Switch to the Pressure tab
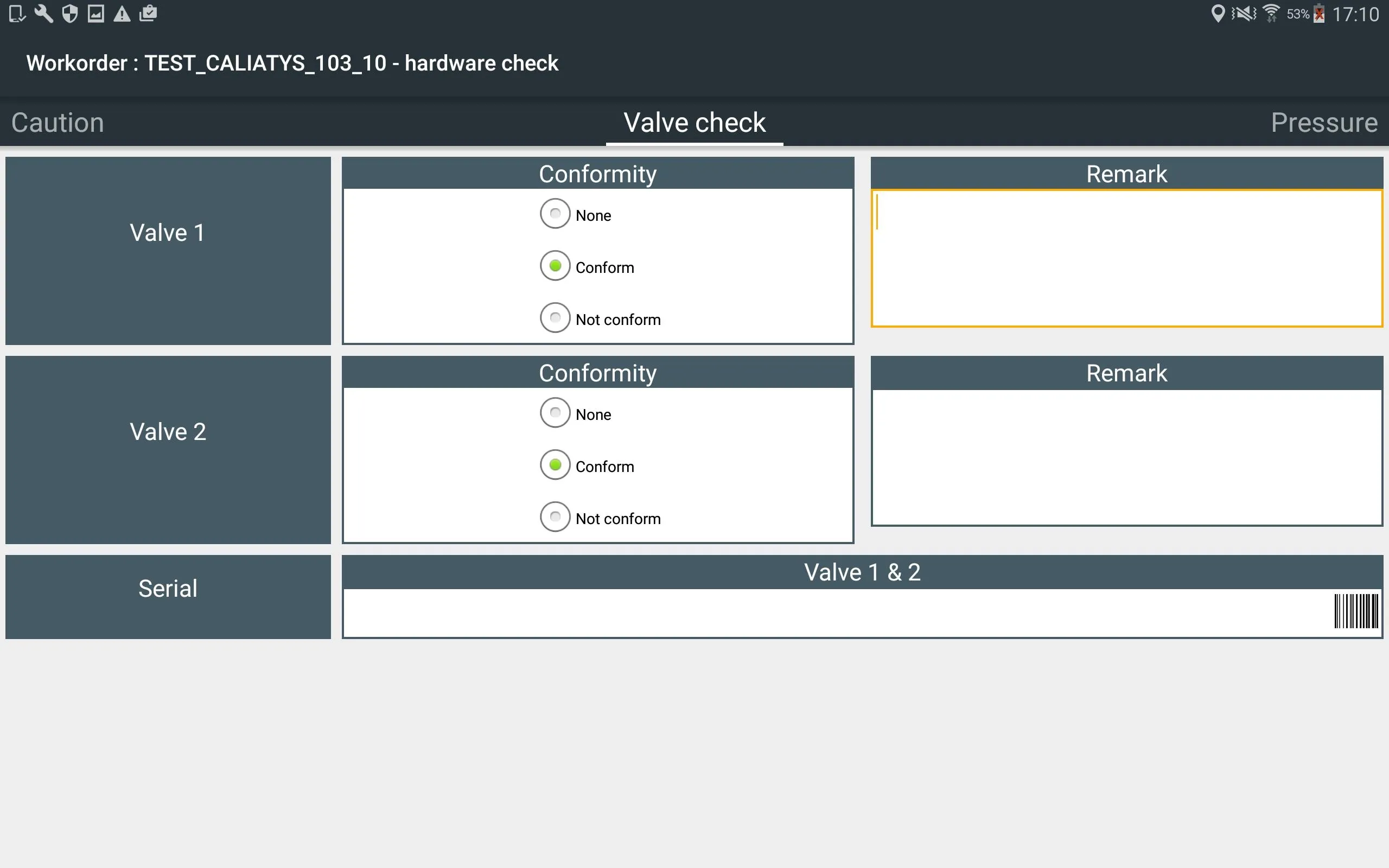This screenshot has height=868, width=1389. click(1324, 121)
